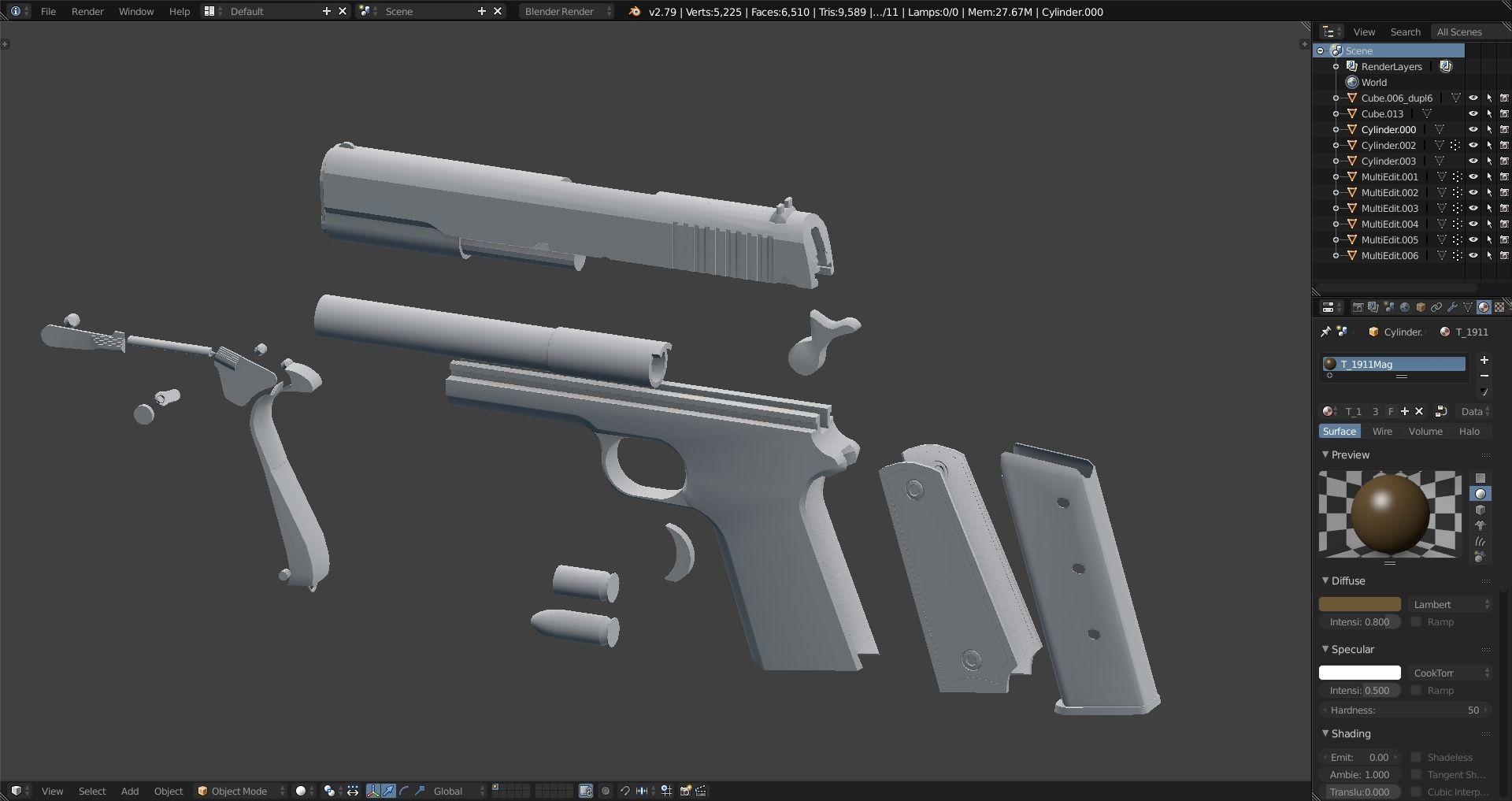Open the Render menu
The width and height of the screenshot is (1512, 801).
click(87, 11)
